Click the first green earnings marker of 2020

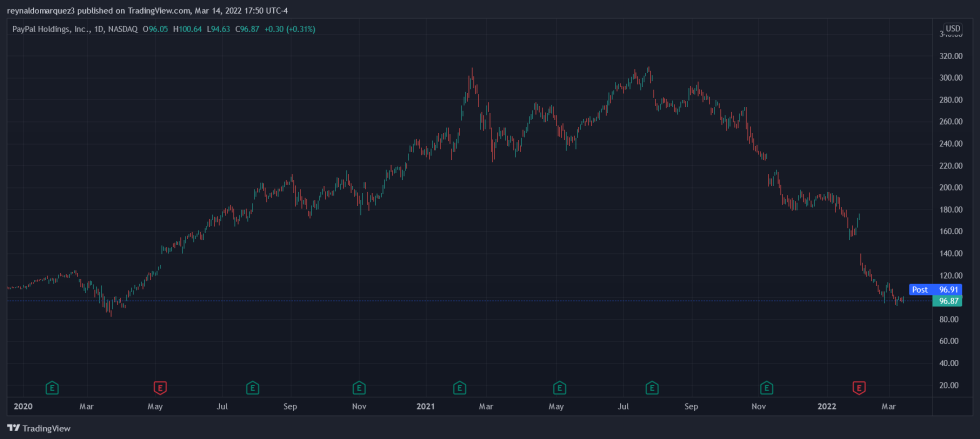52,386
